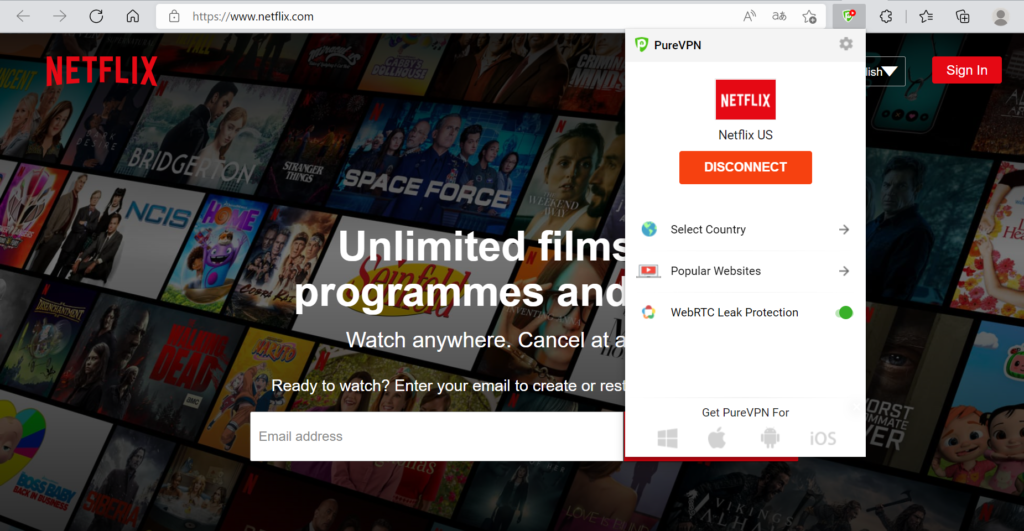Open the browser extensions puzzle icon

(886, 16)
